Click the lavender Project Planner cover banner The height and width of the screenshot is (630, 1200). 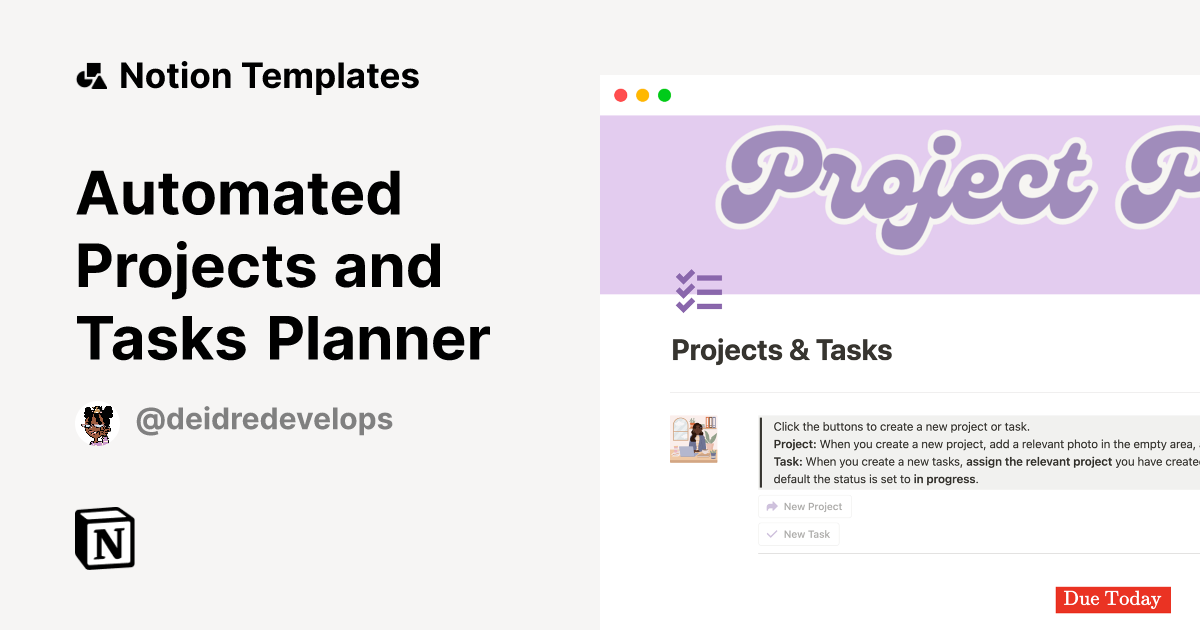(x=900, y=200)
